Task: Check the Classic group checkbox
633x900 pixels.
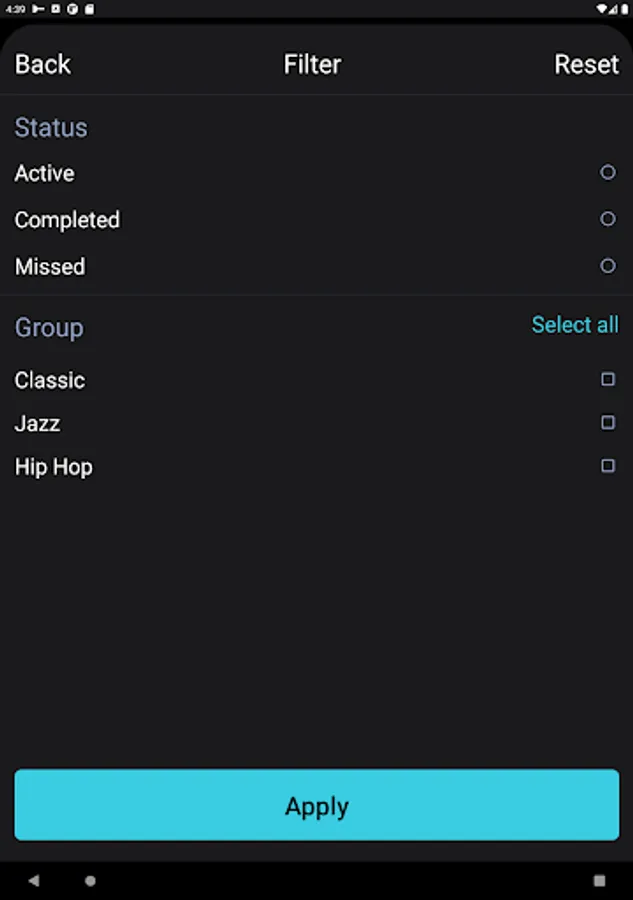Action: [x=608, y=379]
